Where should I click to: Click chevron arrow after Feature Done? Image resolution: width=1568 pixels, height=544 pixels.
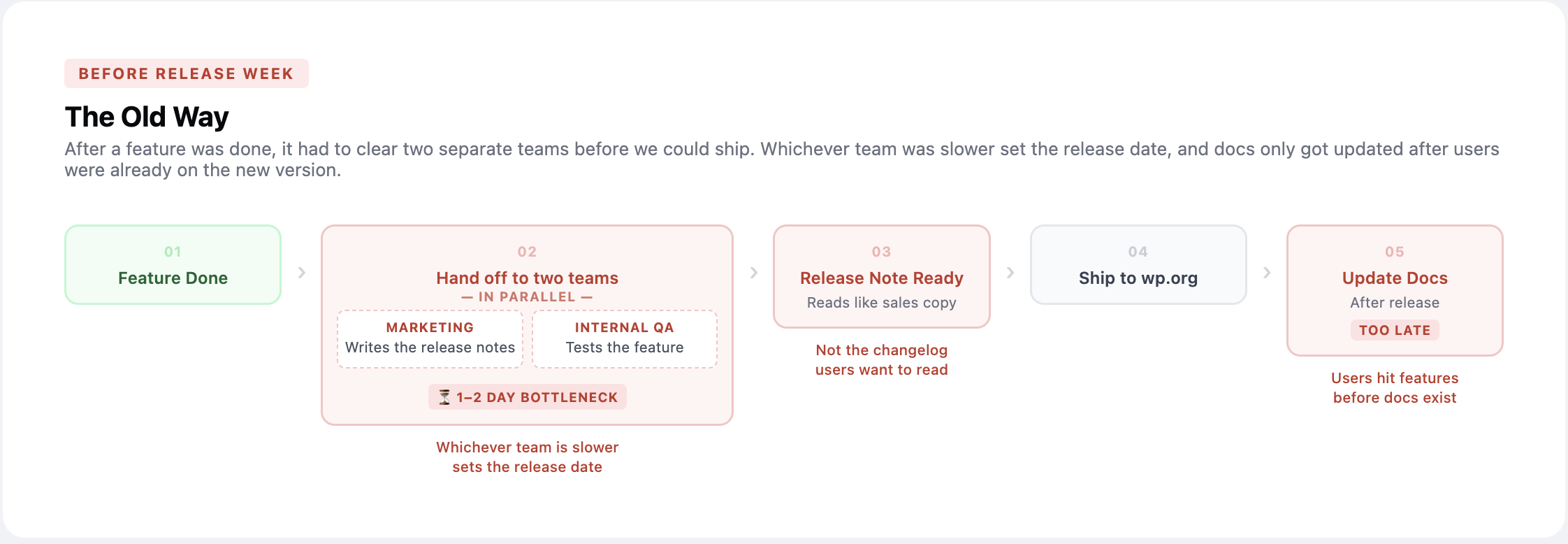tap(301, 272)
